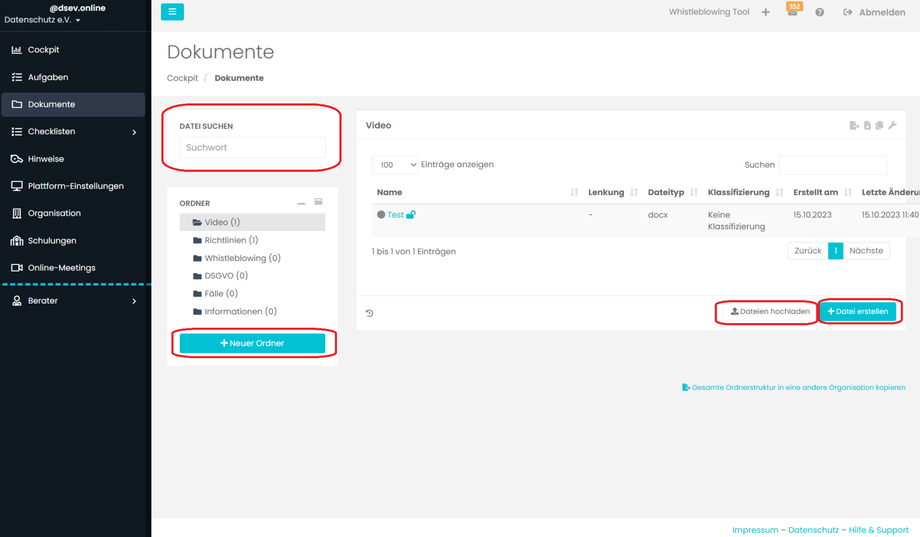Open Schulungen from the sidebar
The image size is (920, 537).
(52, 241)
